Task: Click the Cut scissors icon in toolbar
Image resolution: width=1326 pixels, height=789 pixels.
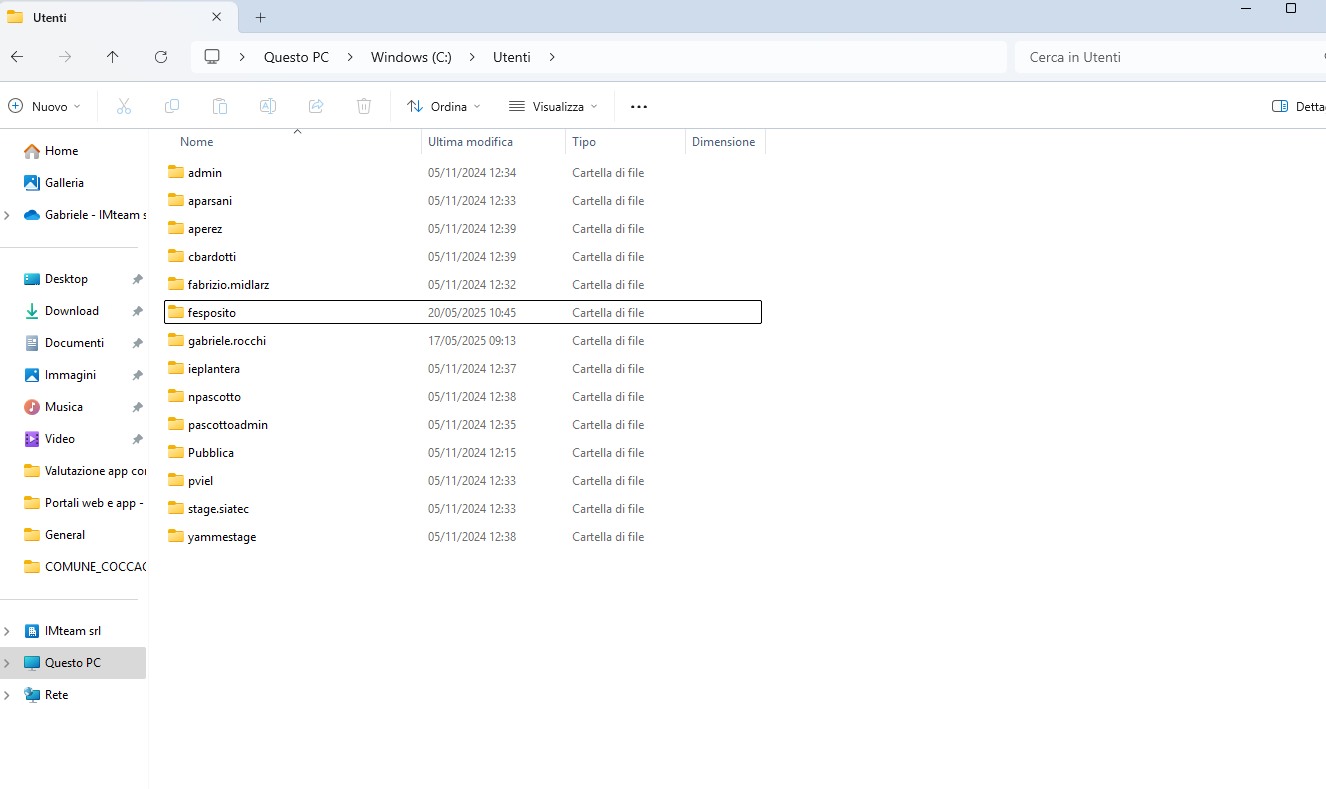Action: [124, 106]
